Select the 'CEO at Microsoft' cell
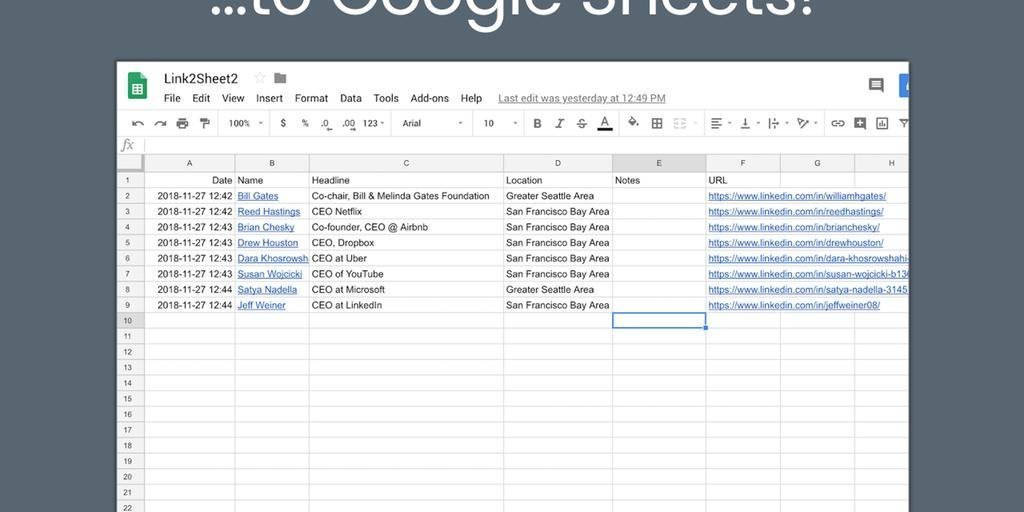Screen dimensions: 1024x512 [406, 289]
